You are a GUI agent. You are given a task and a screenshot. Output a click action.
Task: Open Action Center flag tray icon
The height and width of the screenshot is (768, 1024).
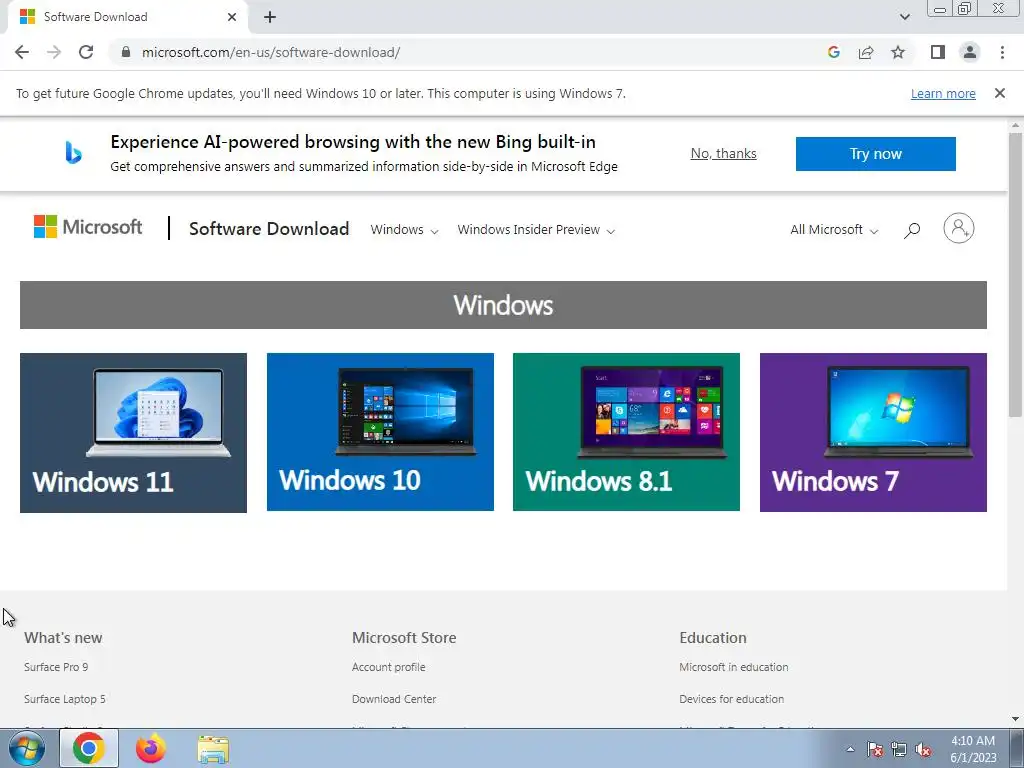[875, 749]
